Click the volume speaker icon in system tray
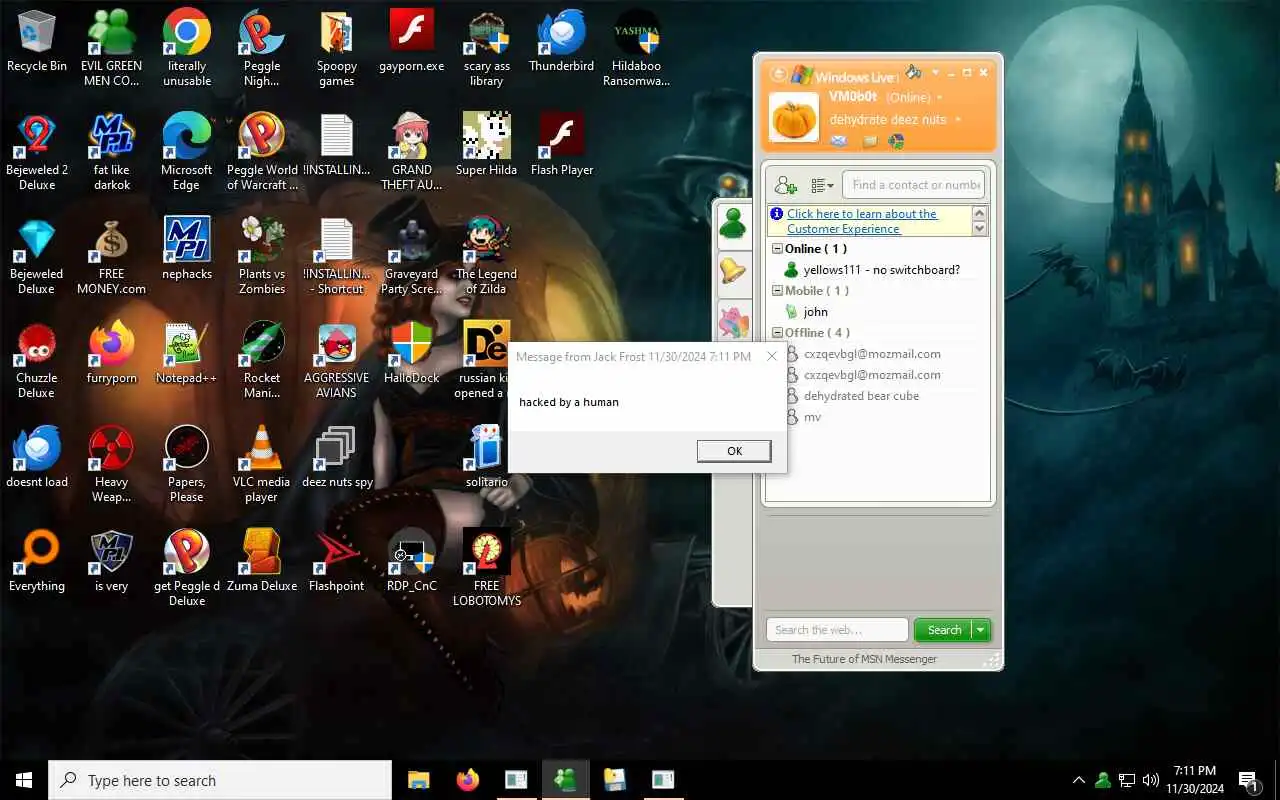 [x=1150, y=780]
